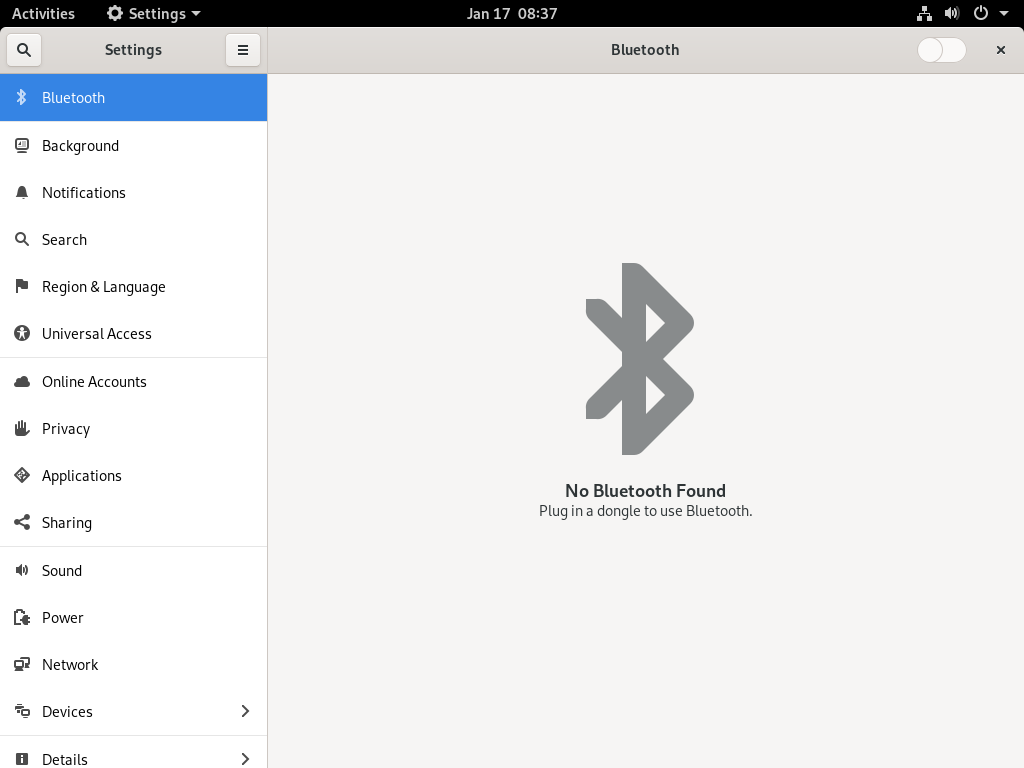The height and width of the screenshot is (768, 1024).
Task: Open the hamburger menu in Settings header
Action: [243, 50]
